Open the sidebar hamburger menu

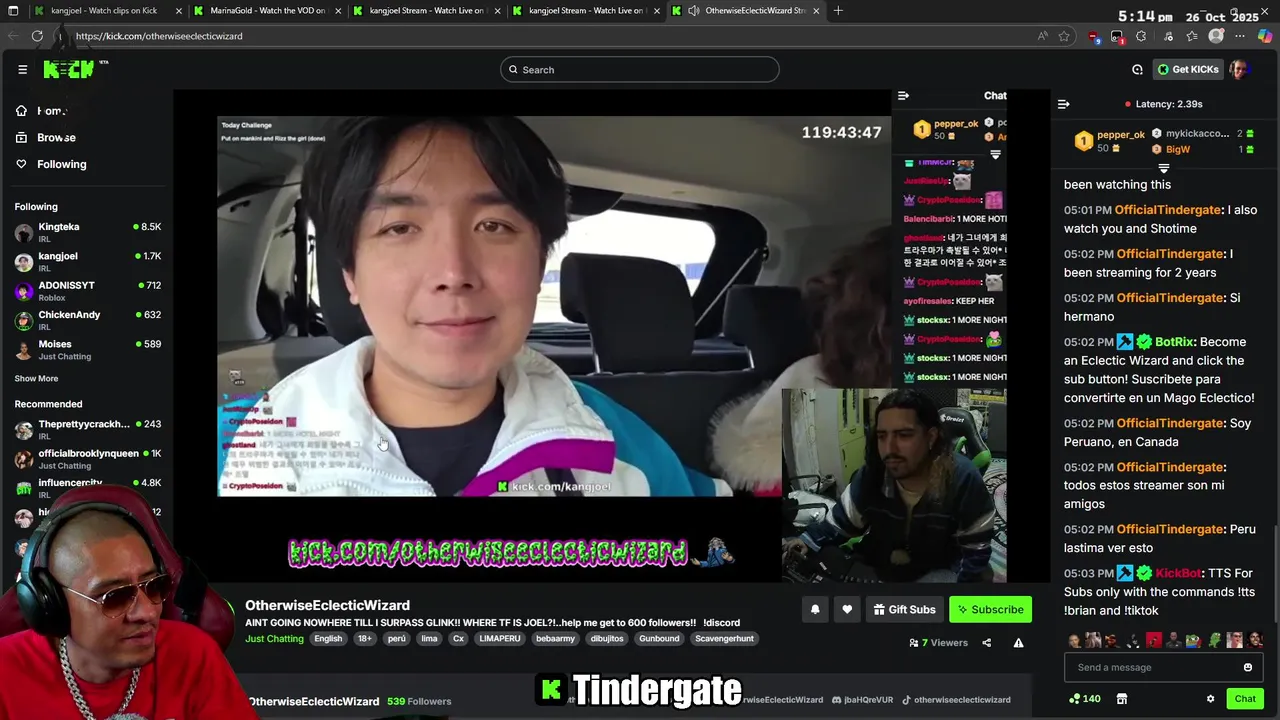click(x=22, y=69)
